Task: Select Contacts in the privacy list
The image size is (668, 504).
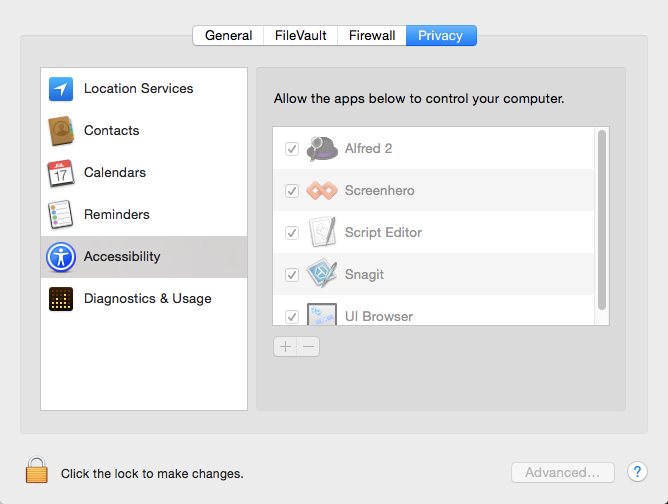Action: 144,130
